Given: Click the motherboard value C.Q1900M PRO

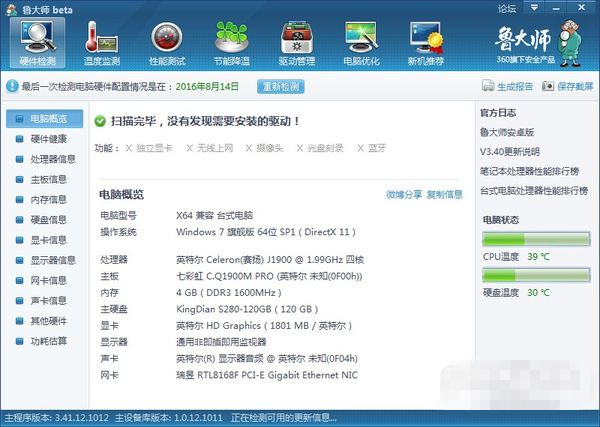Looking at the screenshot, I should pyautogui.click(x=269, y=276).
